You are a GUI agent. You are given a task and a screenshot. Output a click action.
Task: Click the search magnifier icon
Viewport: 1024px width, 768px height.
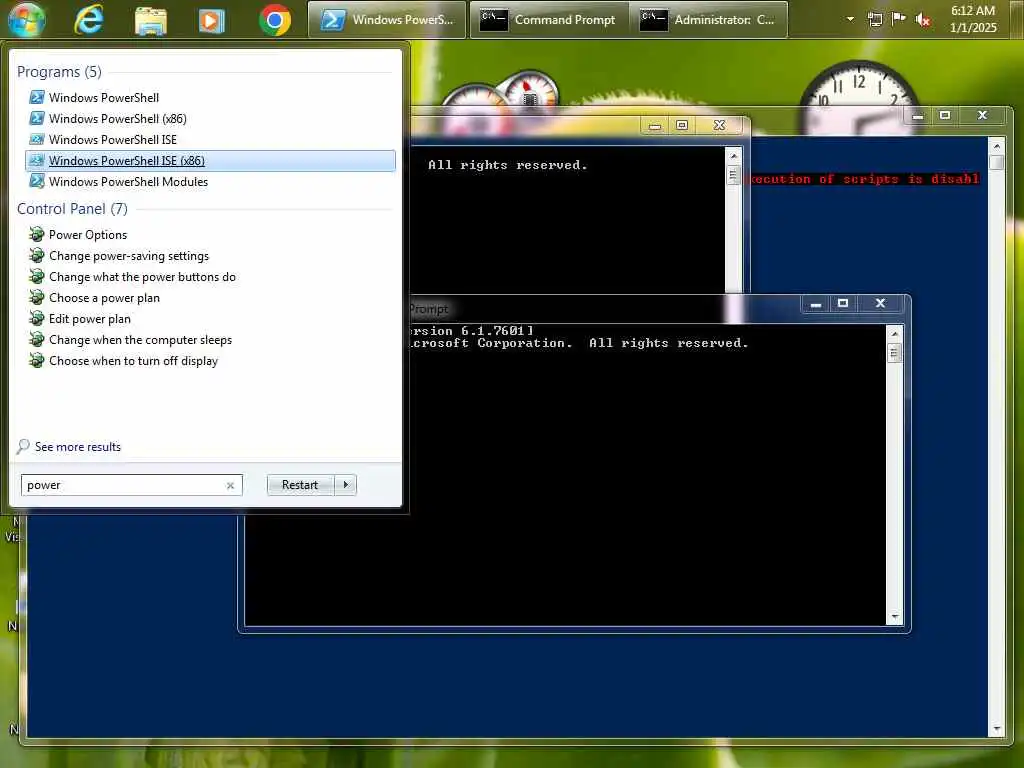(x=24, y=446)
